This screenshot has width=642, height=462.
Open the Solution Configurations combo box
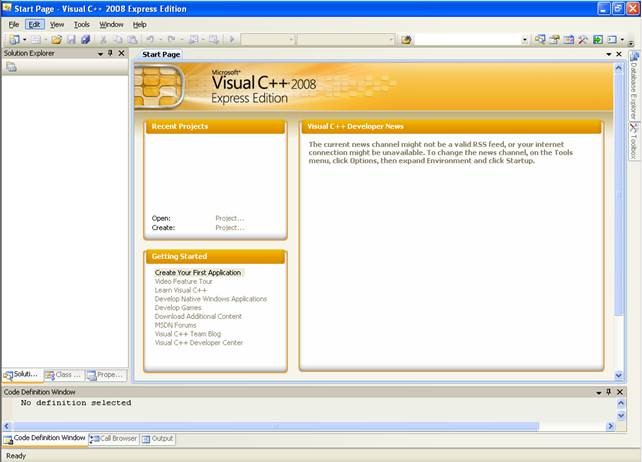(x=268, y=40)
